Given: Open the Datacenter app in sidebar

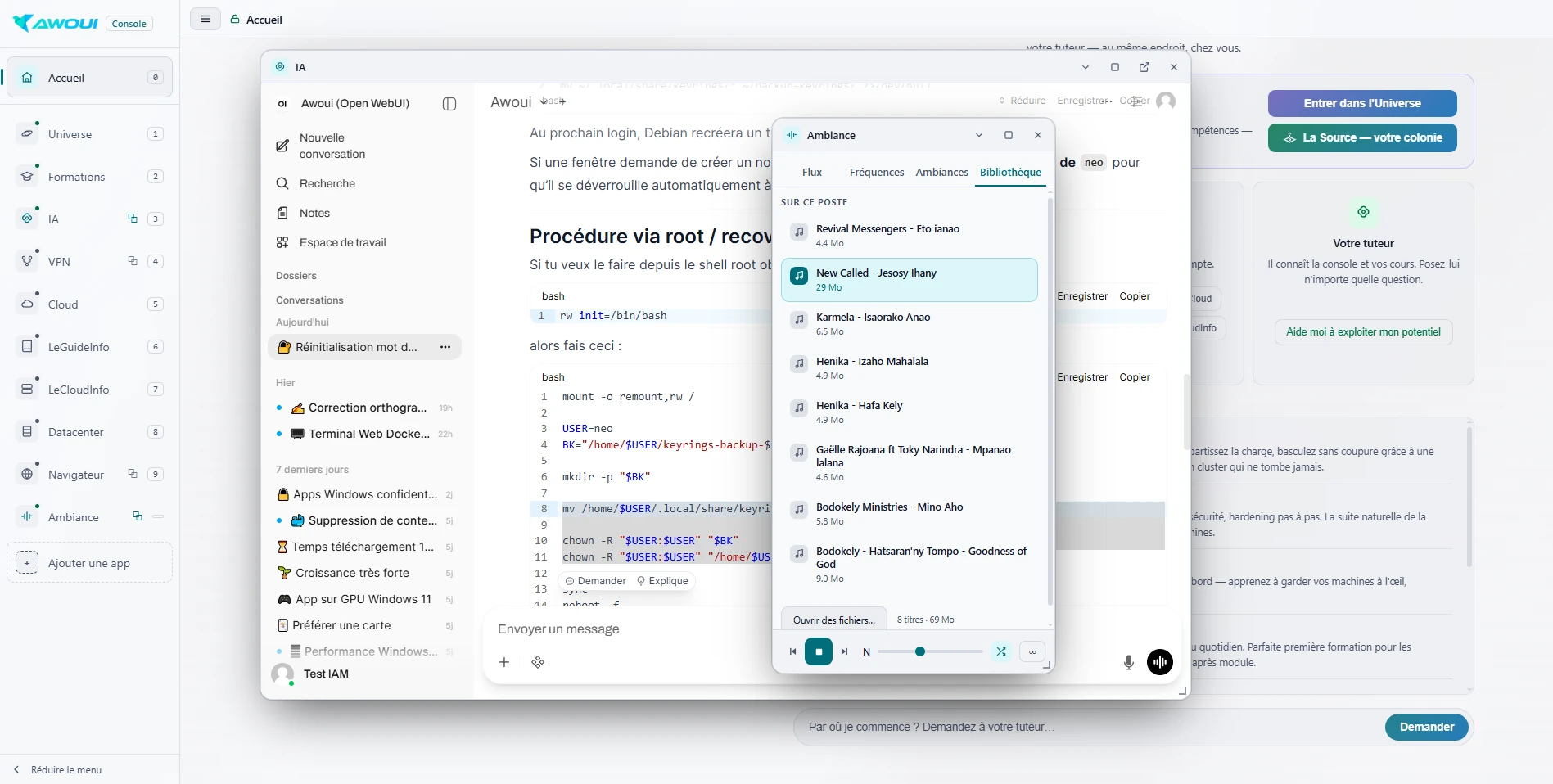Looking at the screenshot, I should point(89,432).
